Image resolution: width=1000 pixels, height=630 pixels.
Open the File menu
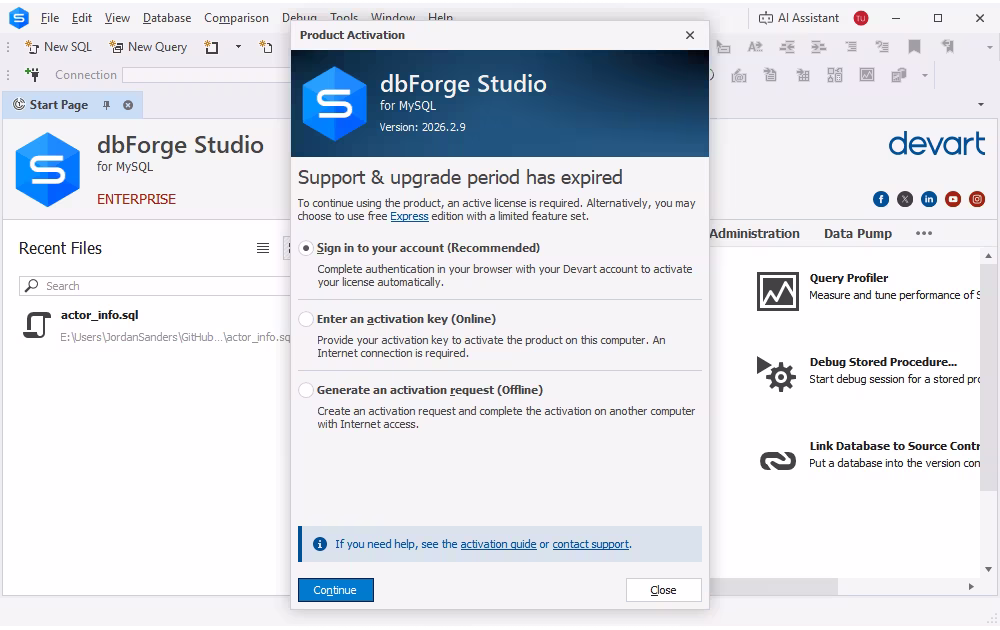[x=50, y=18]
